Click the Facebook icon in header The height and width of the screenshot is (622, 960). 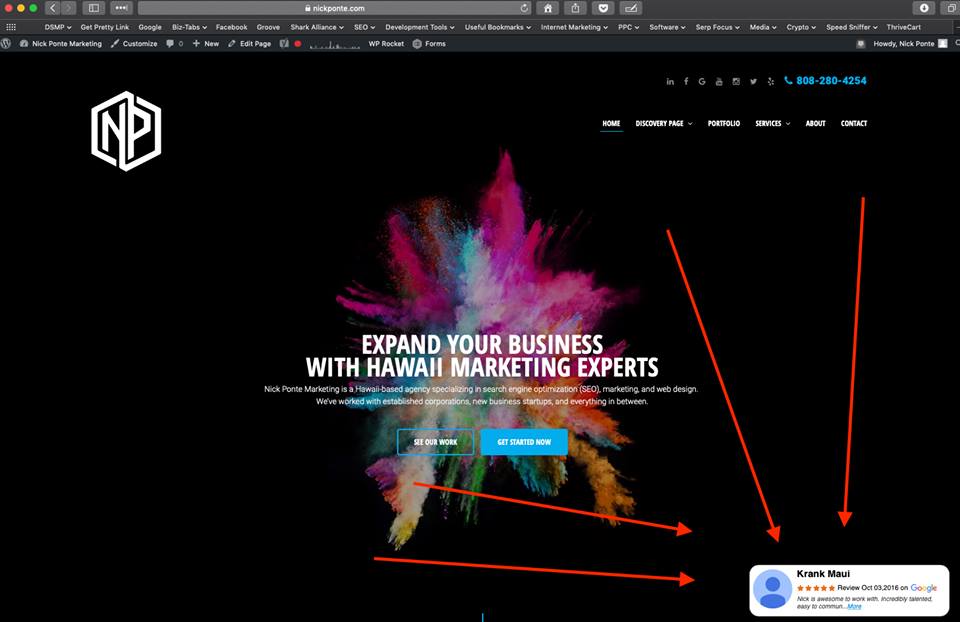(686, 81)
